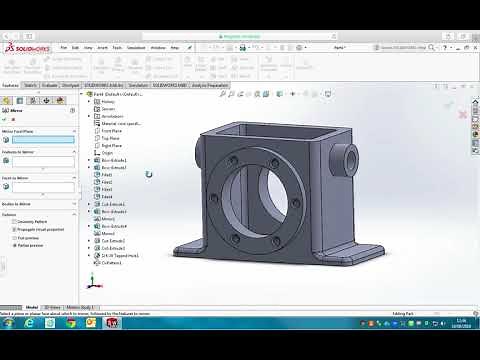This screenshot has height=360, width=480.
Task: Open the File menu
Action: coord(64,48)
